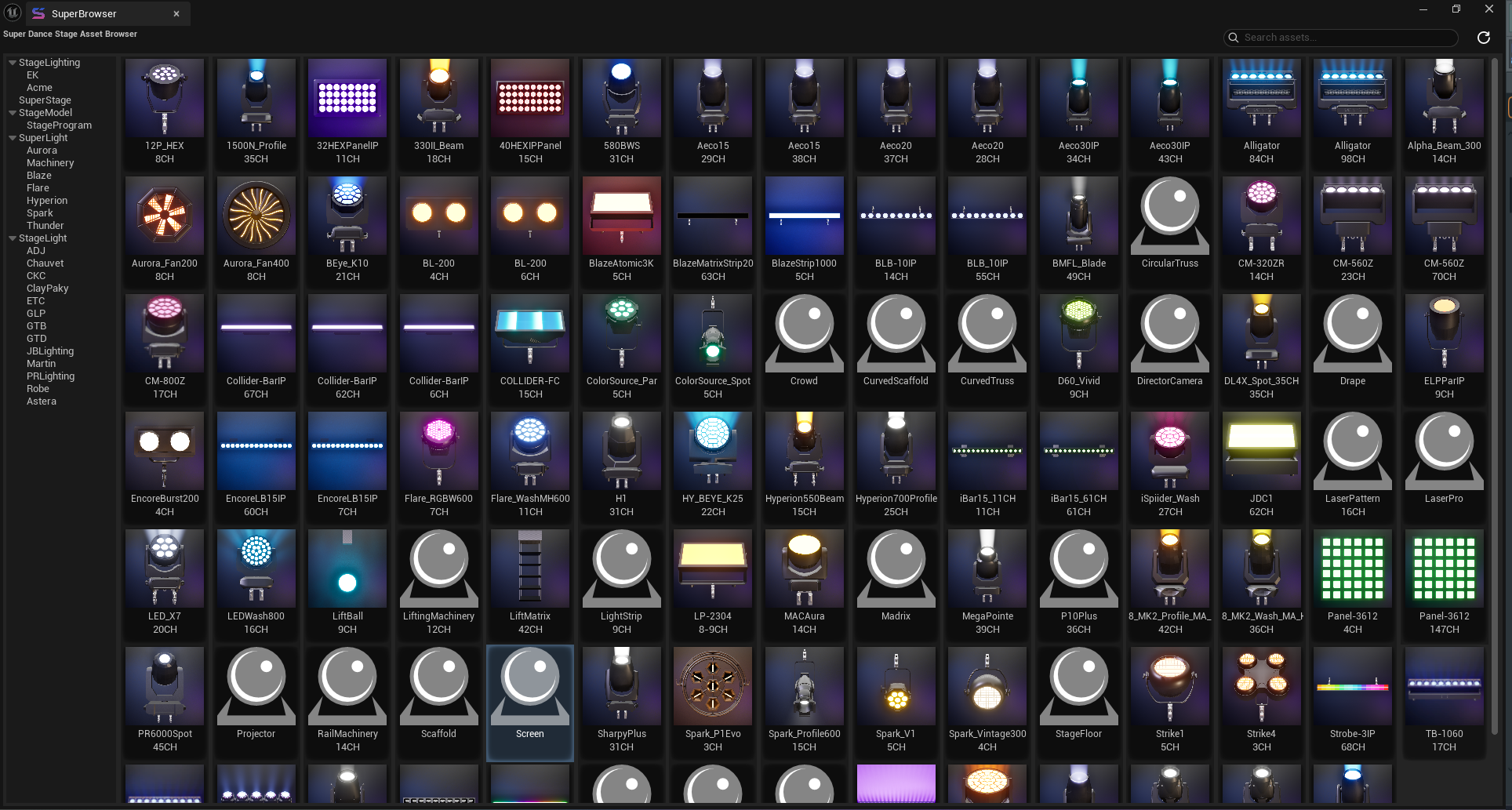The height and width of the screenshot is (810, 1512).
Task: Open the Thunder category
Action: click(x=45, y=226)
